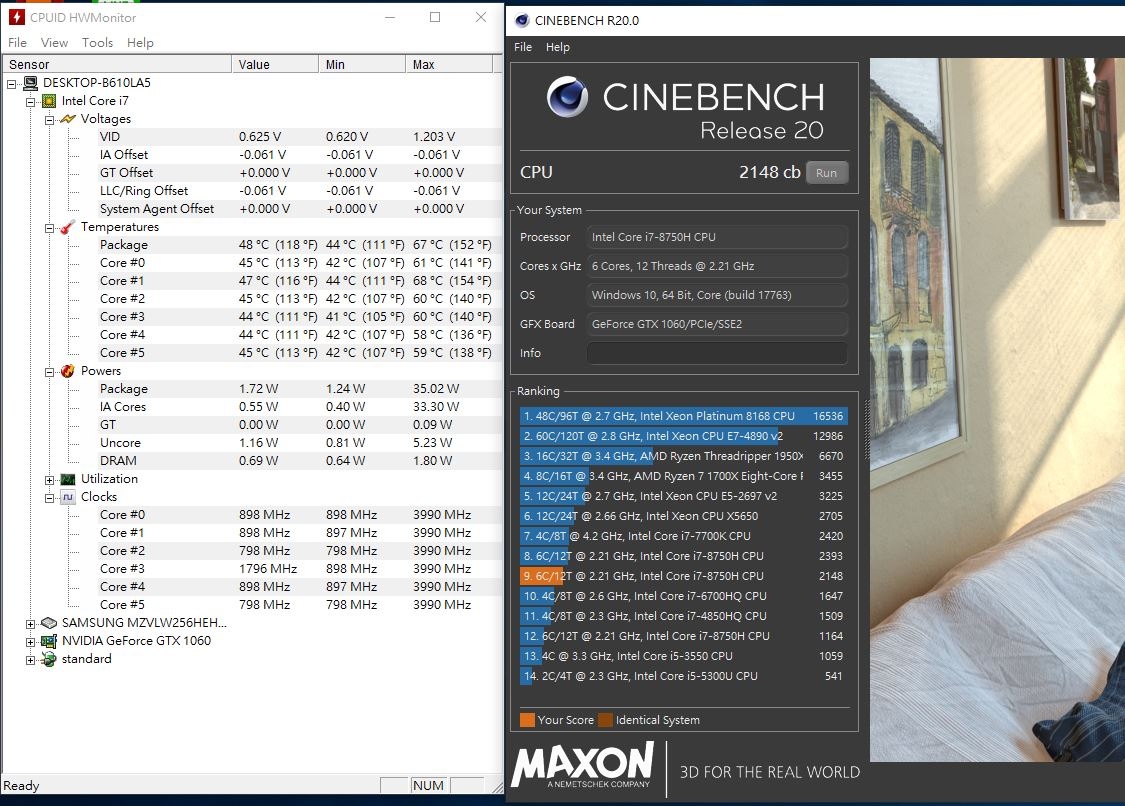
Task: Click the Voltages lightning icon
Action: coord(67,119)
